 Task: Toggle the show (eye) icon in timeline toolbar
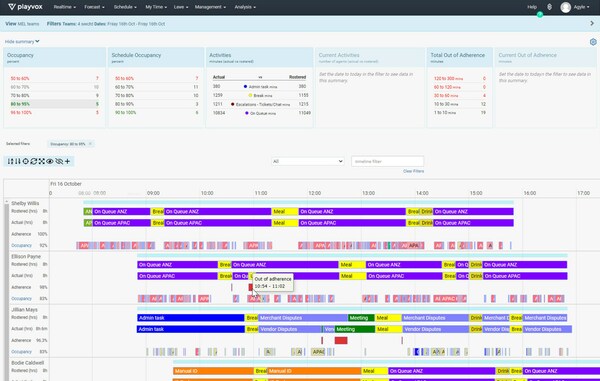[50, 161]
